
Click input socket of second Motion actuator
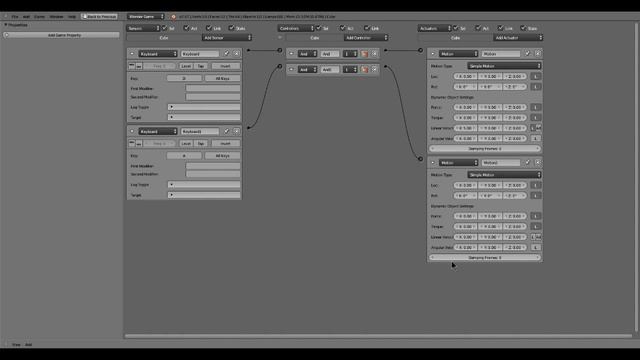tap(420, 159)
